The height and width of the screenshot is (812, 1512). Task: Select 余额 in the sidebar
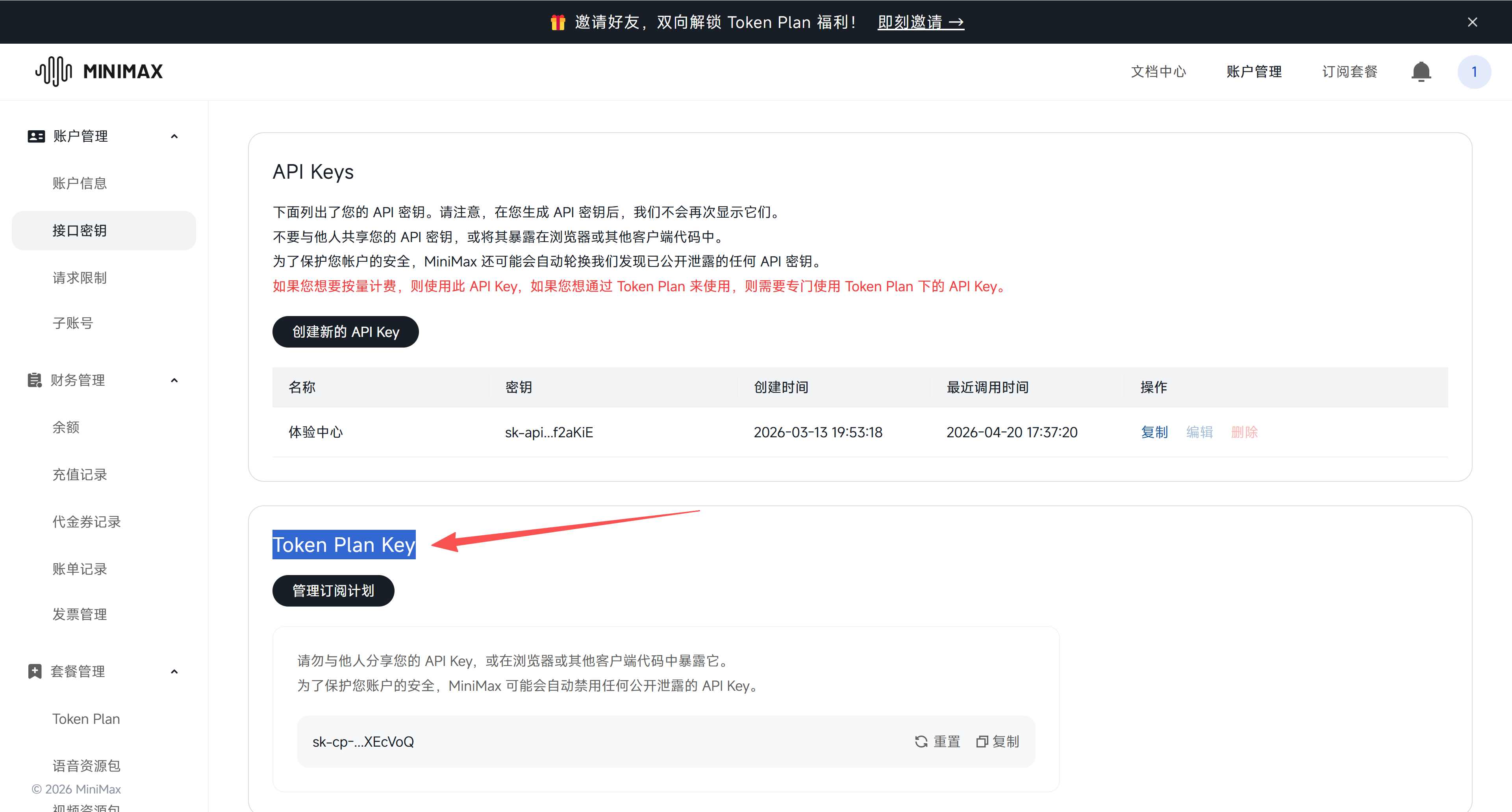click(x=66, y=427)
